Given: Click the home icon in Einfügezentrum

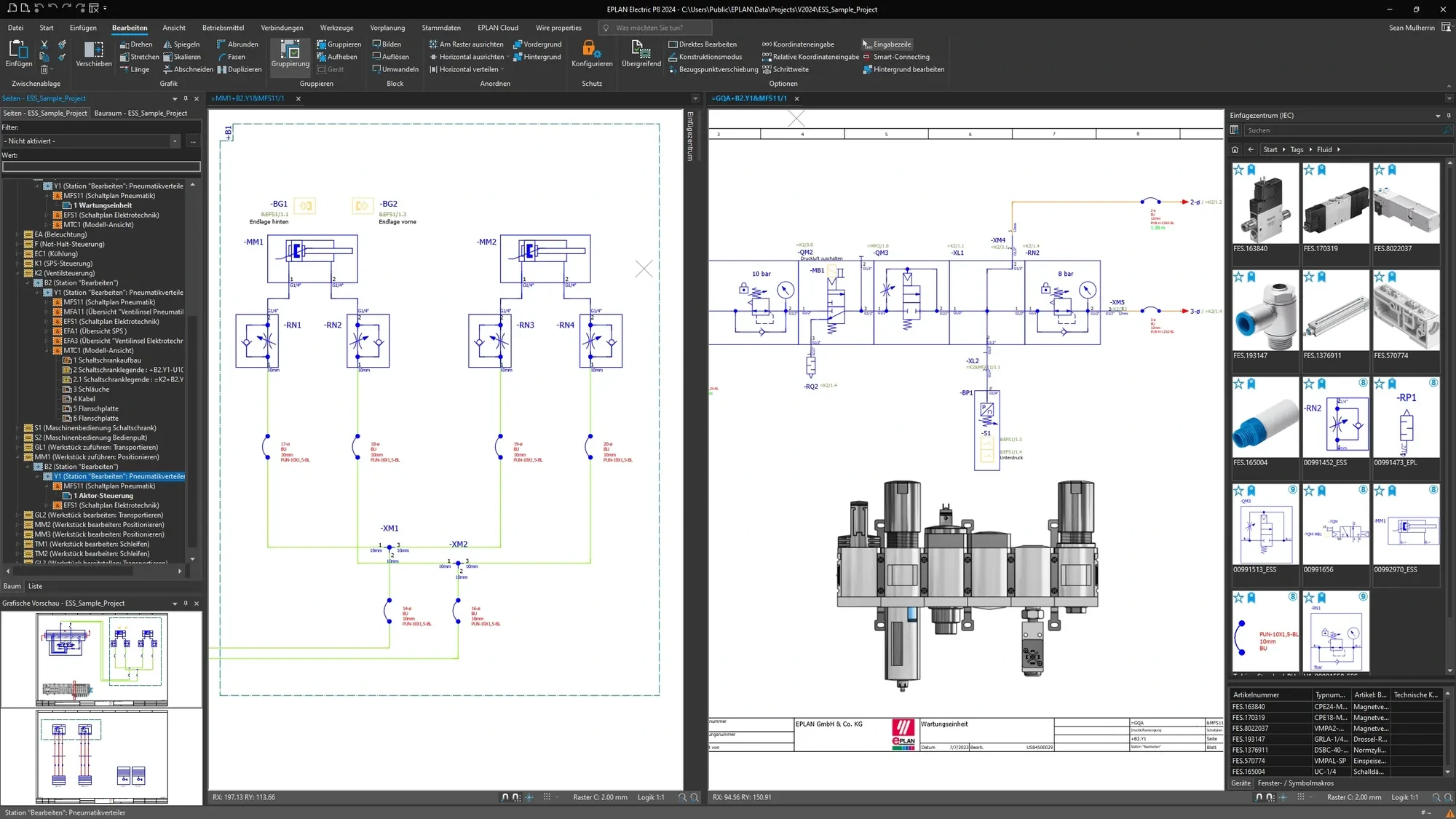Looking at the screenshot, I should coord(1235,149).
